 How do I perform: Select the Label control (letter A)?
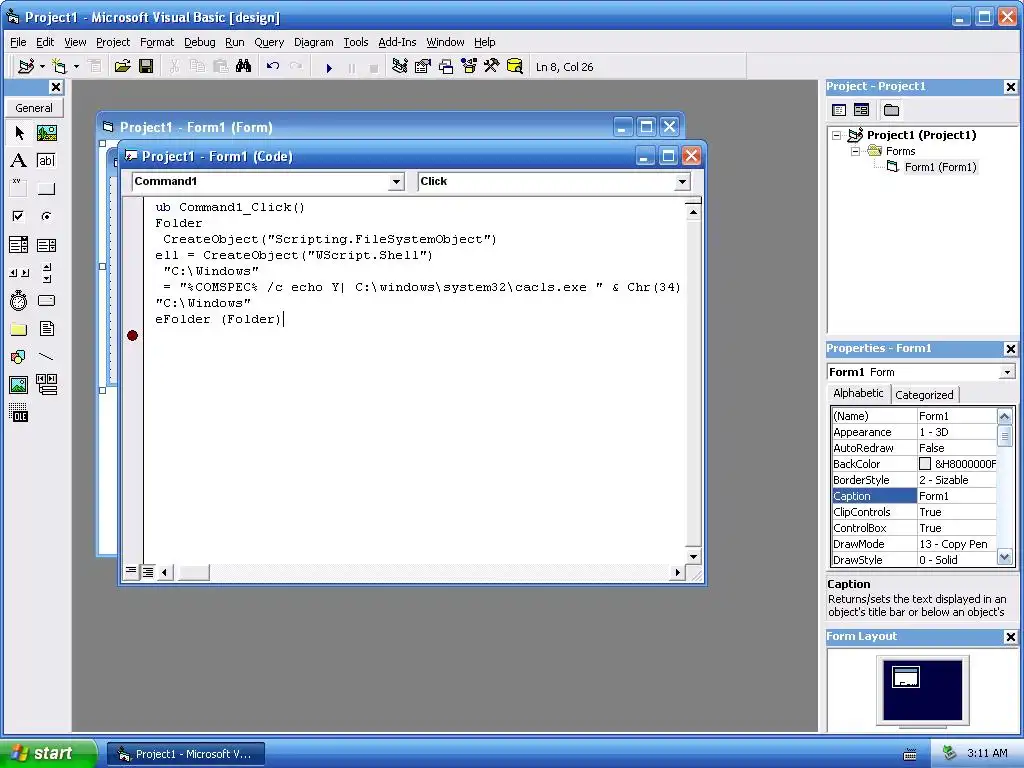(x=19, y=161)
